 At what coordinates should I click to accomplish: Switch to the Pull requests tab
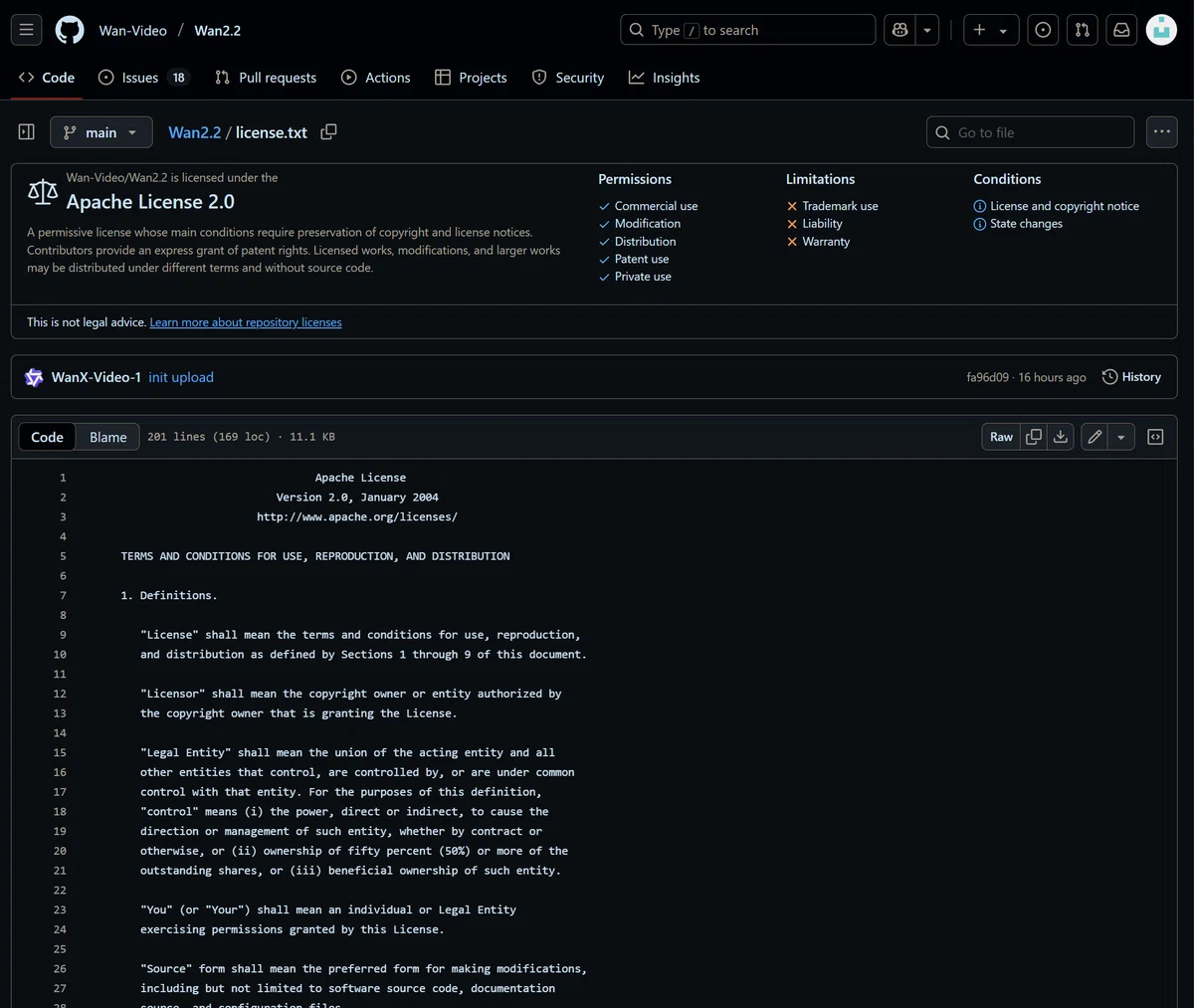coord(266,78)
